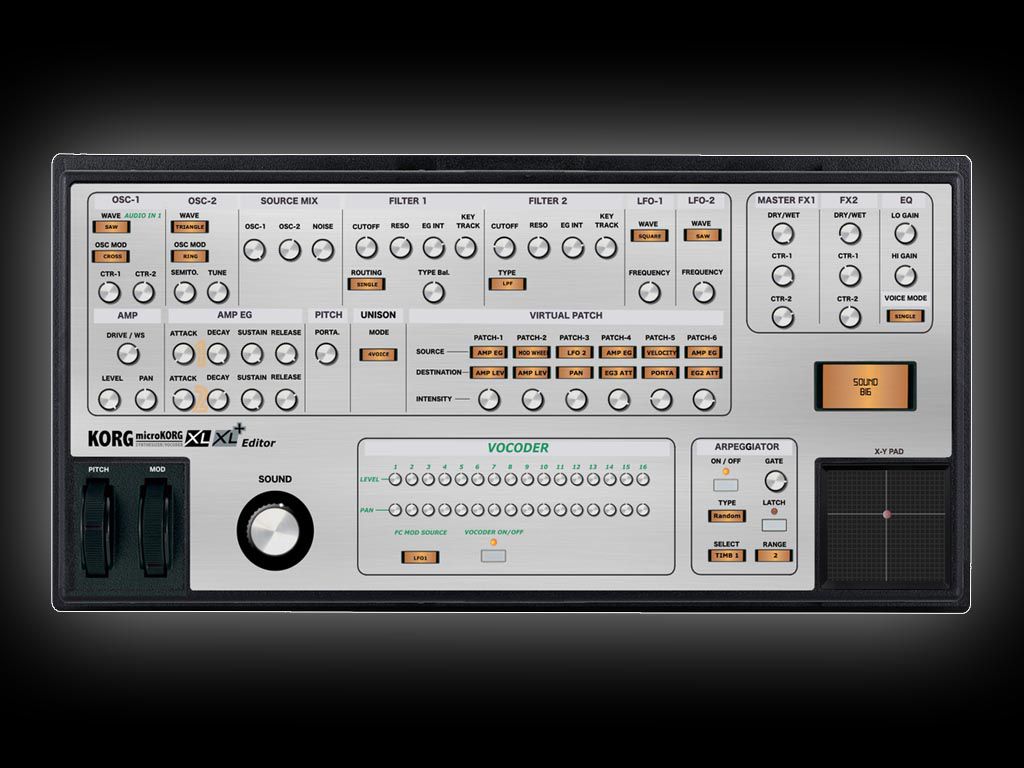Toggle VOCODER ON/OFF
1024x768 pixels.
pyautogui.click(x=492, y=555)
